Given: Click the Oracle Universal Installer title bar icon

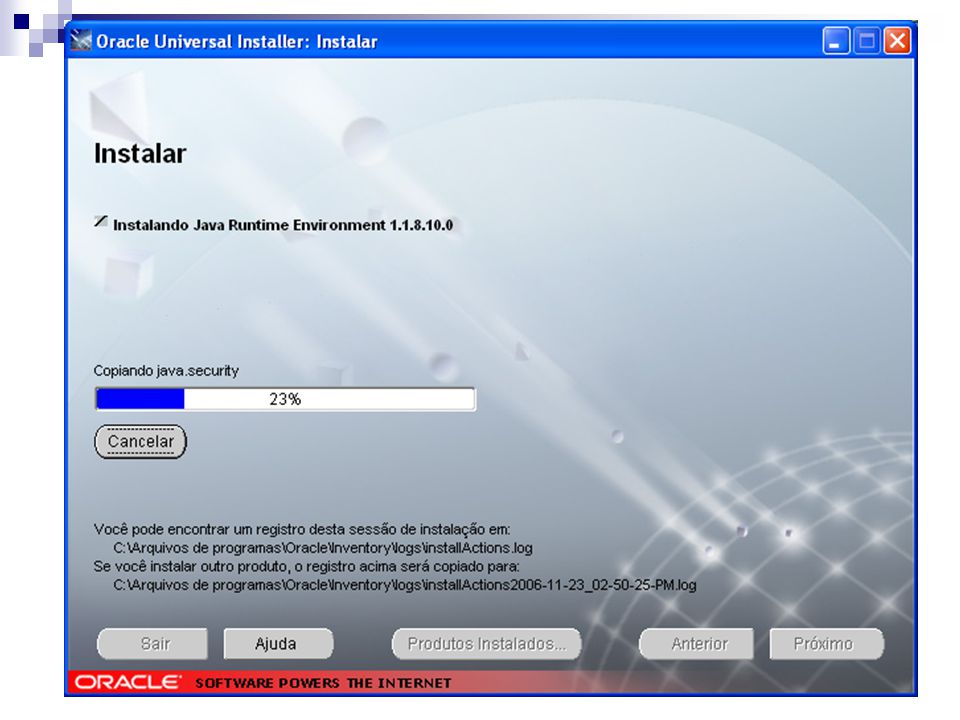Looking at the screenshot, I should (x=80, y=41).
